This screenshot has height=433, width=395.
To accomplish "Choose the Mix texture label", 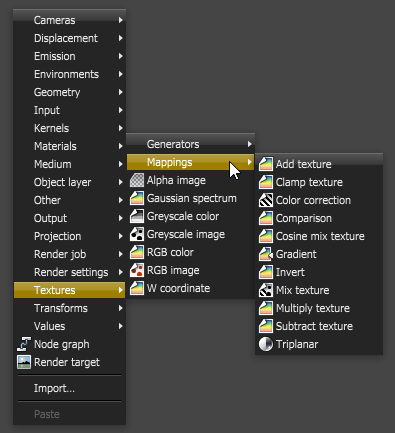I will pos(303,290).
